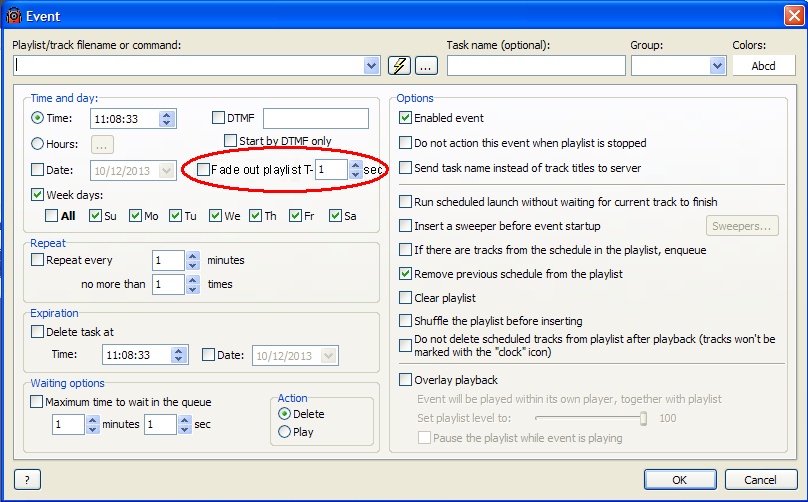Adjust the expiration time spinner

tap(179, 355)
